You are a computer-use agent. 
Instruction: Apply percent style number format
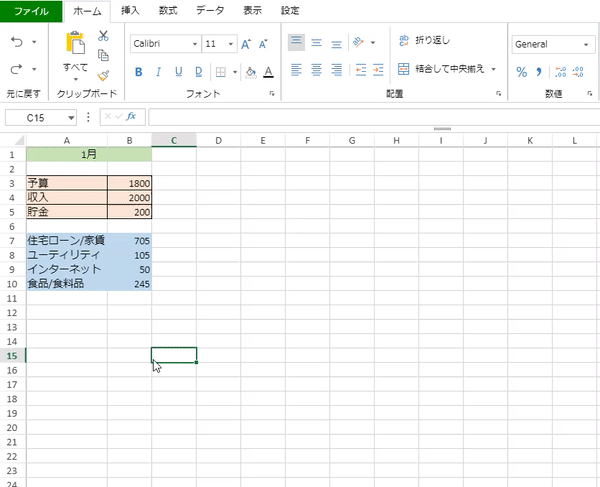[x=521, y=72]
